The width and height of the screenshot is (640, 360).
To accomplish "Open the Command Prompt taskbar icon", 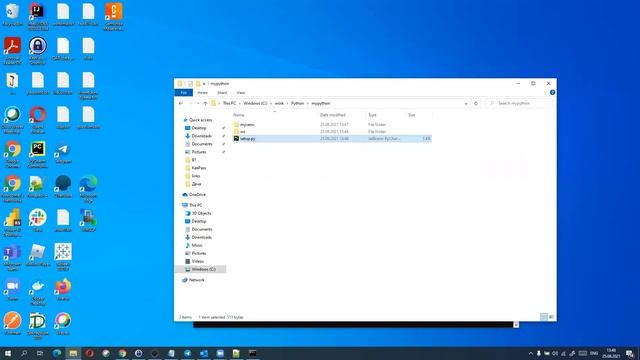I will point(253,353).
